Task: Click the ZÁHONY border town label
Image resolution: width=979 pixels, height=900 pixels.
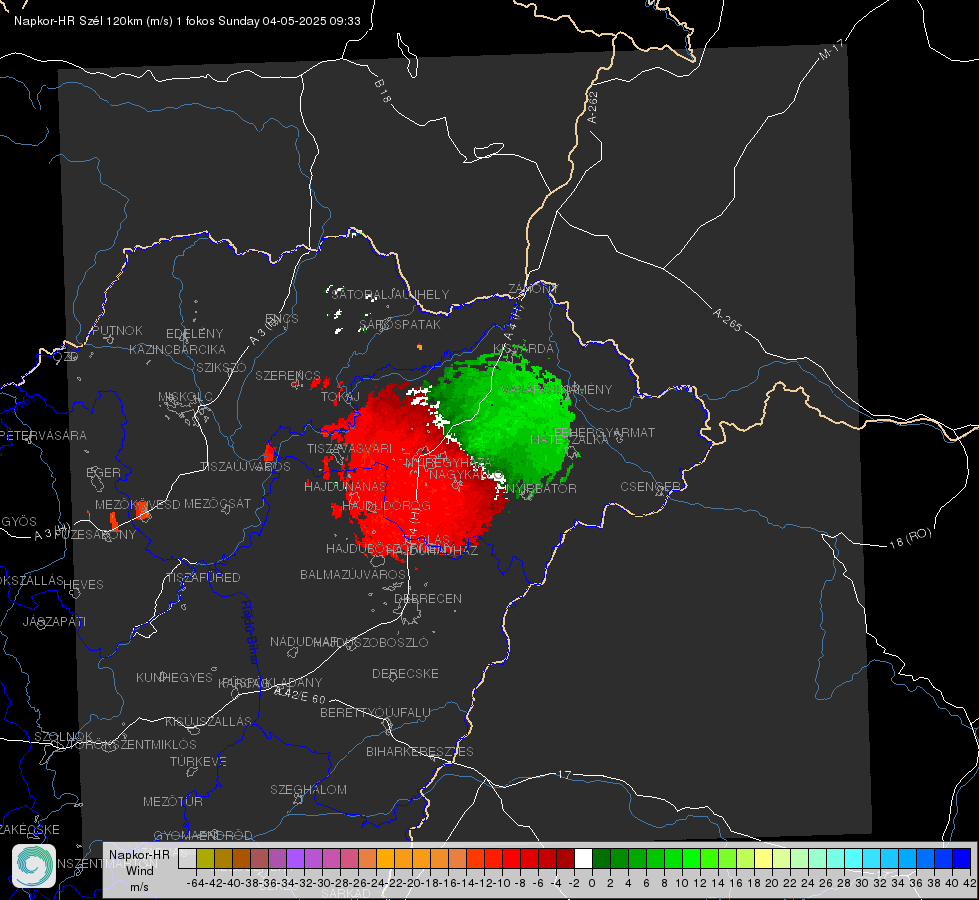Action: [533, 289]
